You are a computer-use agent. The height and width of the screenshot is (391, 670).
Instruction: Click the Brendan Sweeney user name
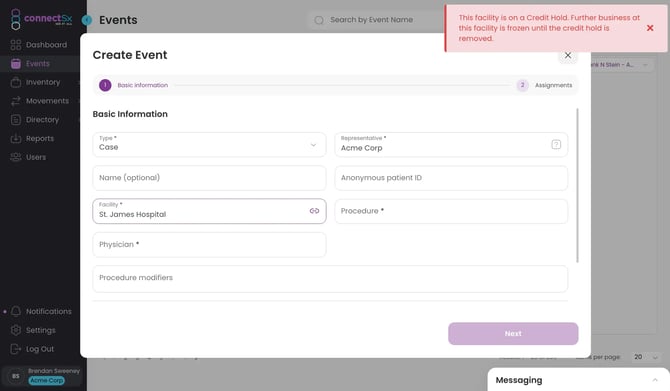point(54,371)
